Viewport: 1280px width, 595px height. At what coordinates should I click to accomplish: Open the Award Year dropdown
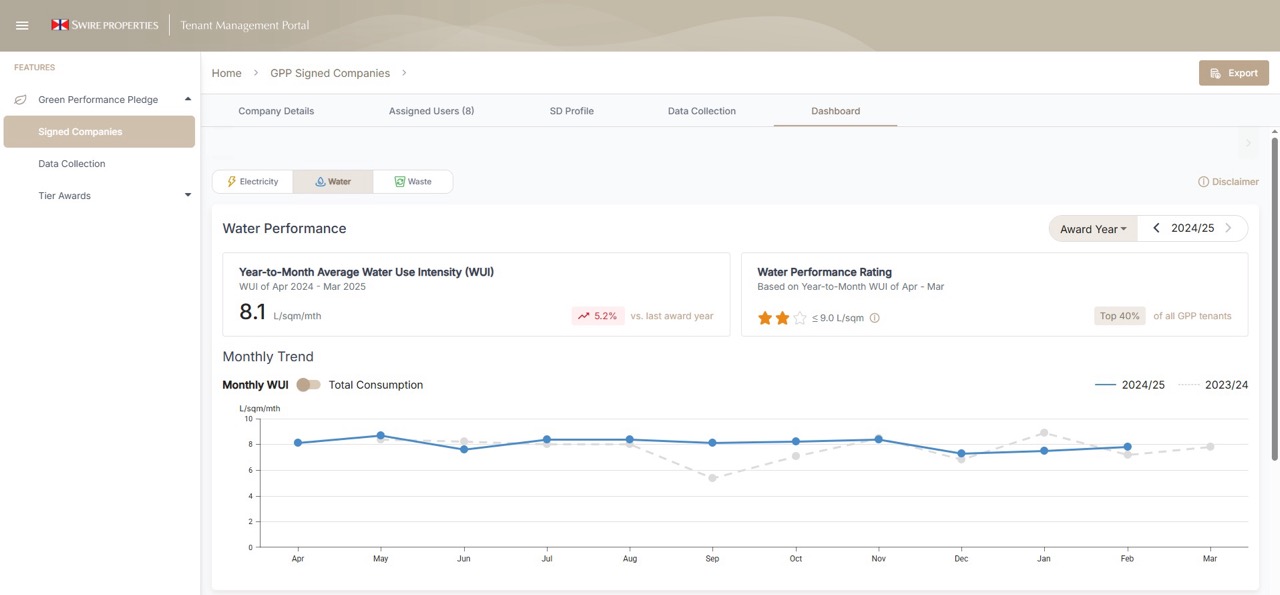1092,228
